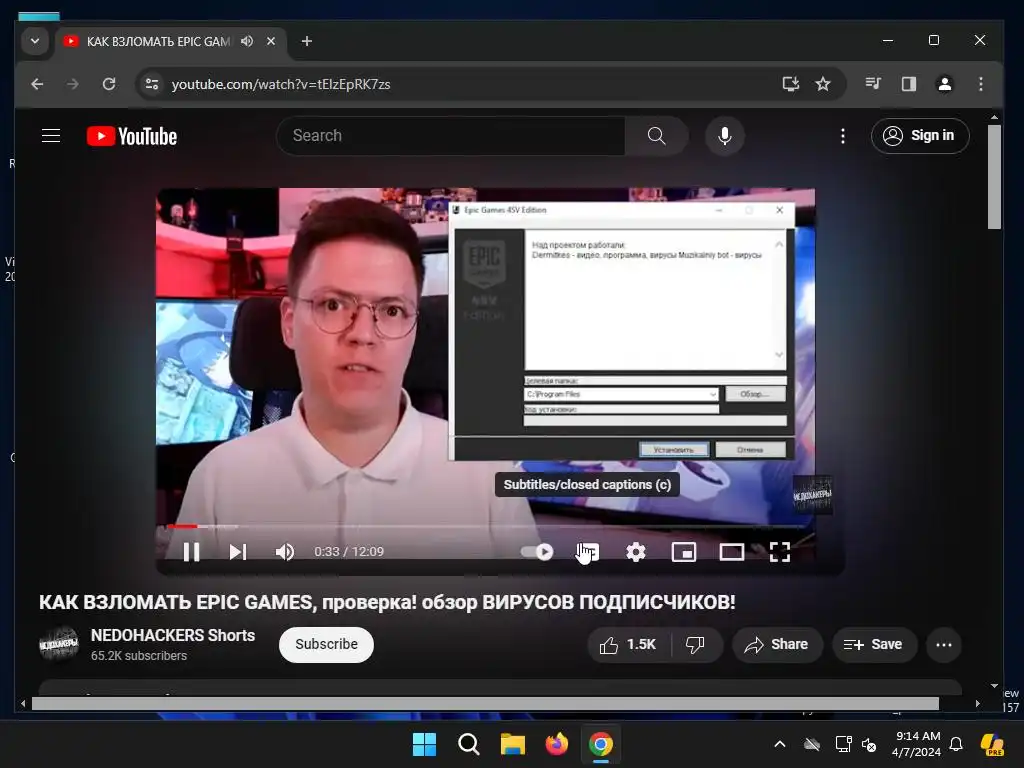Image resolution: width=1024 pixels, height=768 pixels.
Task: Select the YouTube video tab
Action: click(x=158, y=41)
